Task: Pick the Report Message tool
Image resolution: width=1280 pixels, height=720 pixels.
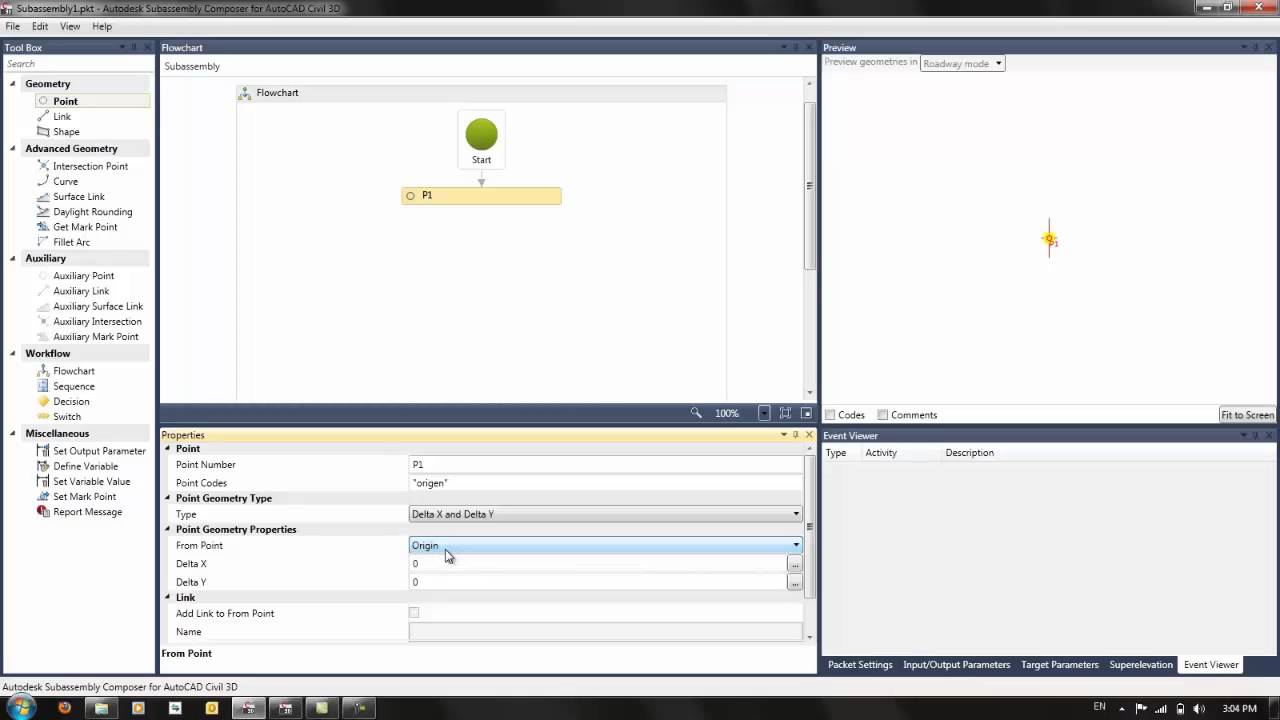Action: coord(87,511)
